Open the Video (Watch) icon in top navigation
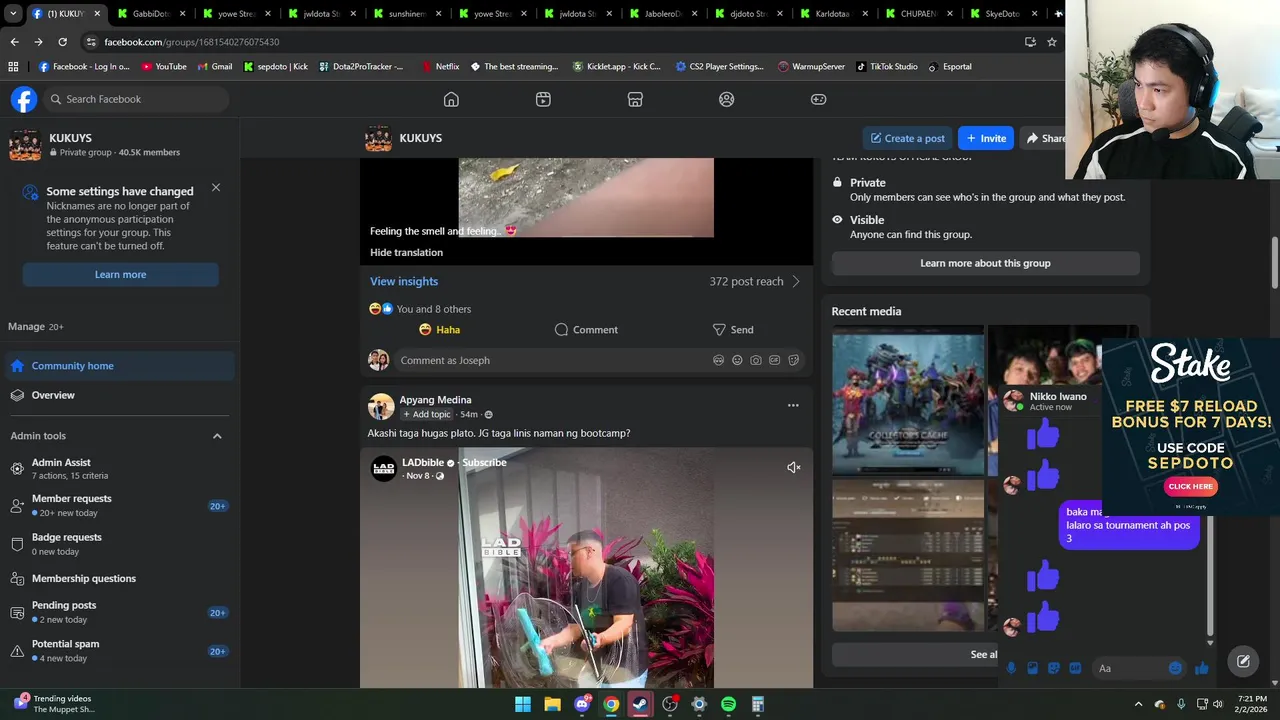This screenshot has height=720, width=1280. click(543, 99)
